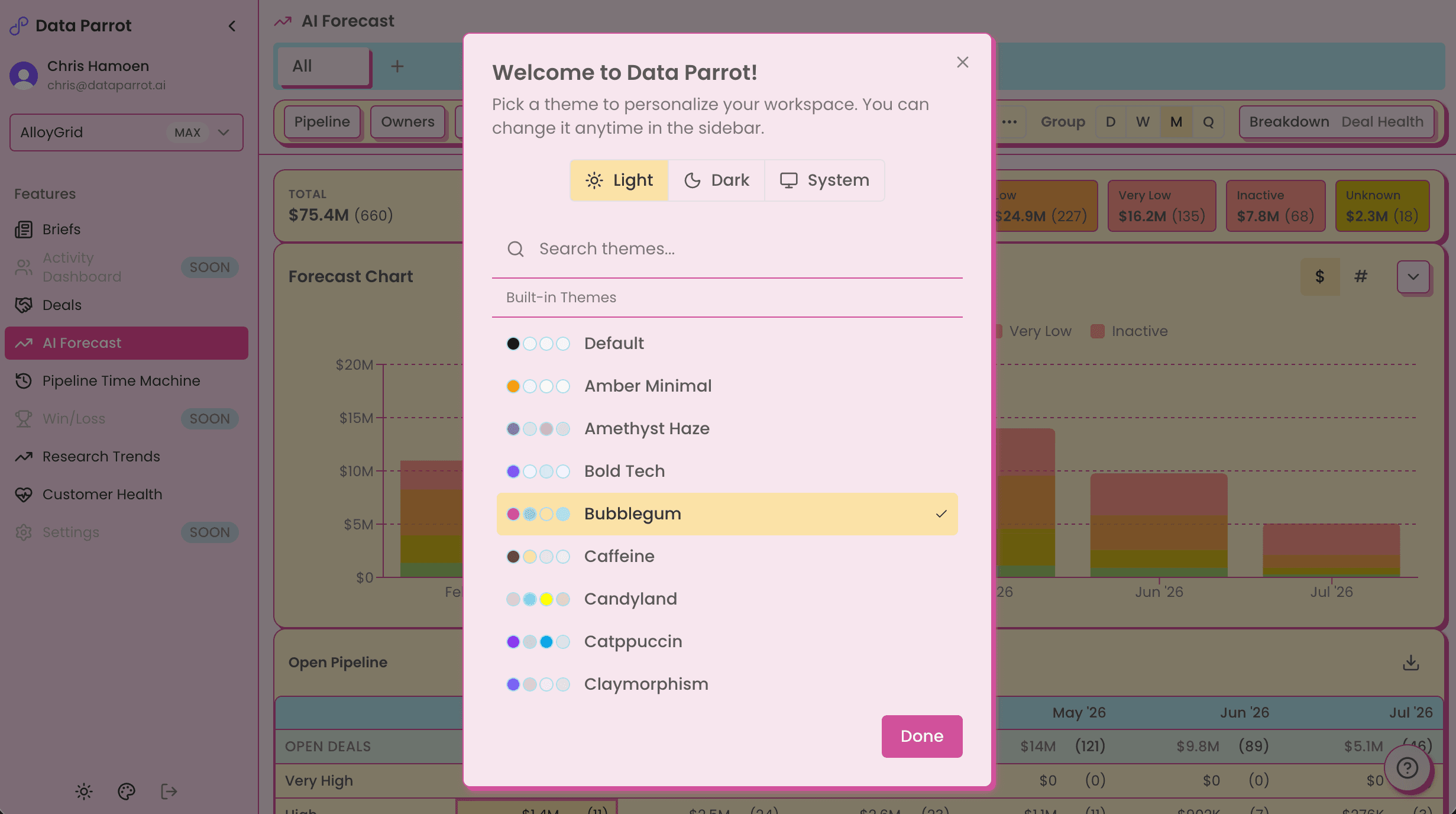Open the theme palette icon at bottom left
The image size is (1456, 814).
(126, 792)
